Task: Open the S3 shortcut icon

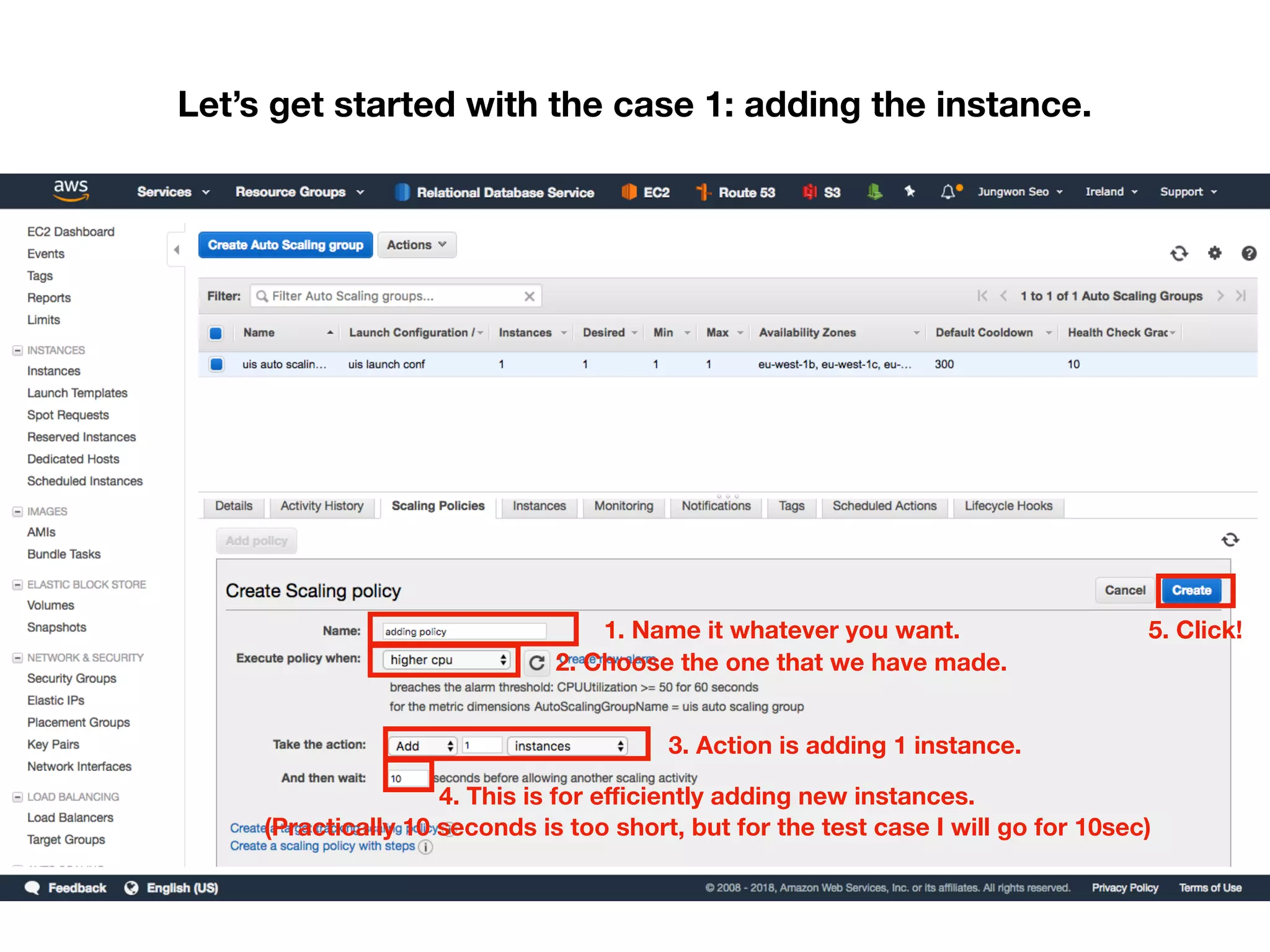Action: coord(809,192)
